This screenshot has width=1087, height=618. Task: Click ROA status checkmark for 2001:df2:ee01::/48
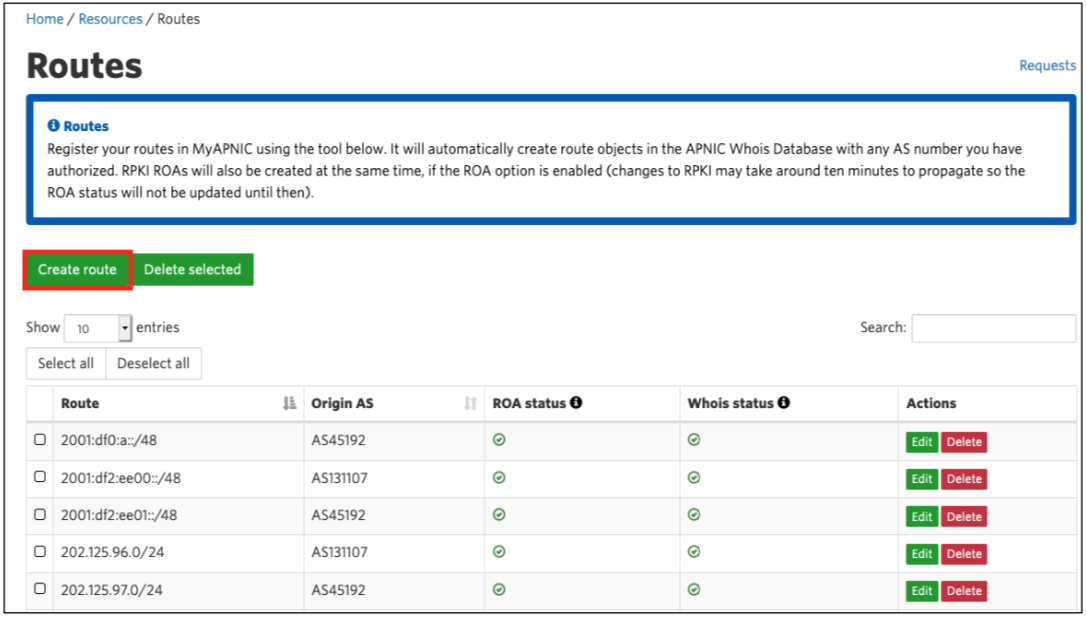[x=499, y=515]
